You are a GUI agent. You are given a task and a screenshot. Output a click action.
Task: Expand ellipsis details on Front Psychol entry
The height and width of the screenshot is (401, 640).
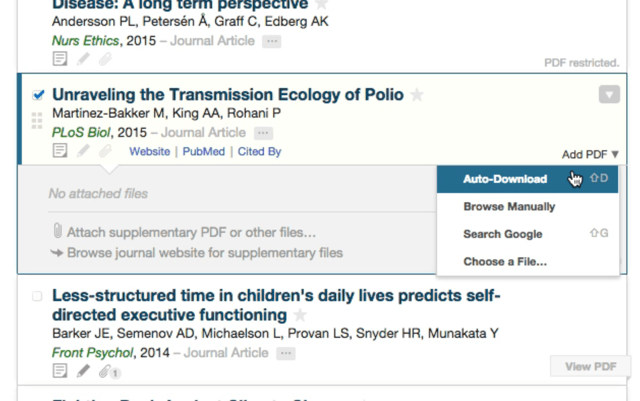pyautogui.click(x=286, y=353)
